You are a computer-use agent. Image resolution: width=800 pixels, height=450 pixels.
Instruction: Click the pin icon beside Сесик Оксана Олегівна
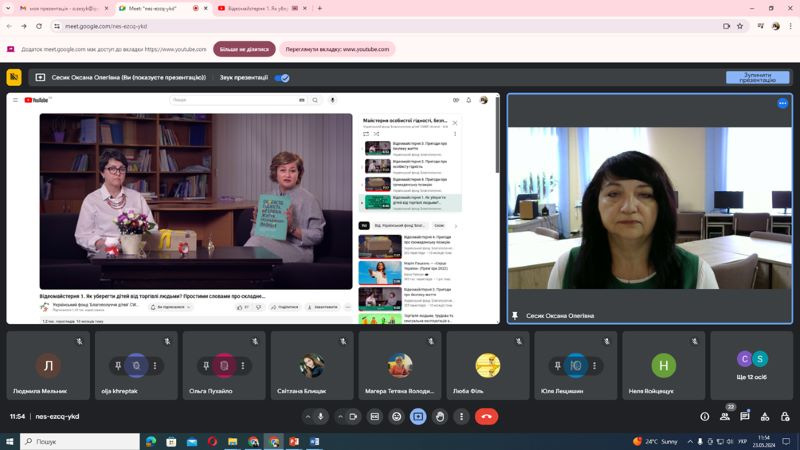515,316
